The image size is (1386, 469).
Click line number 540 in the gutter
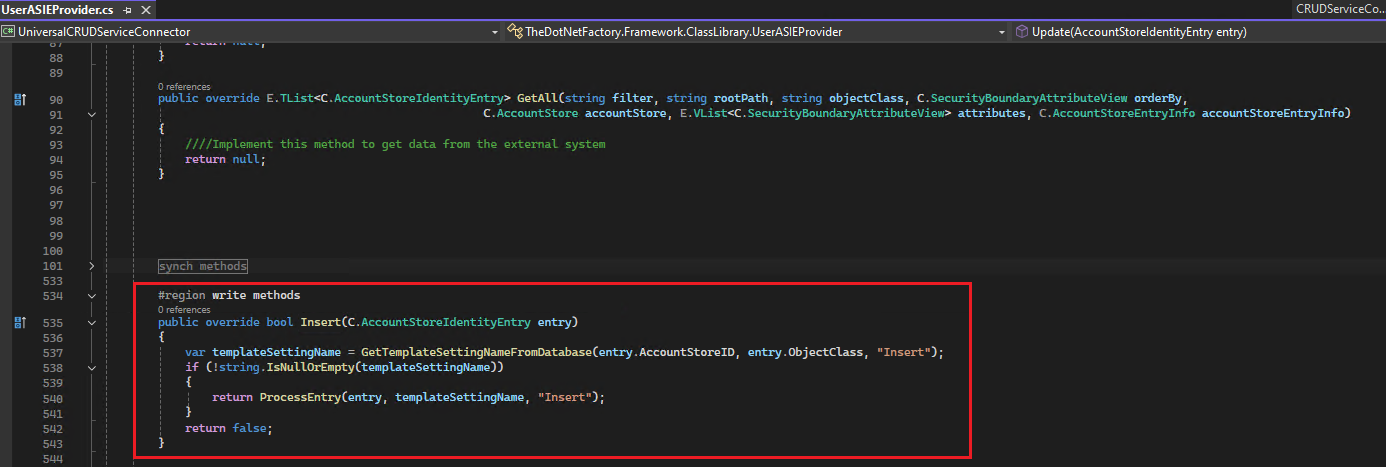pyautogui.click(x=53, y=398)
